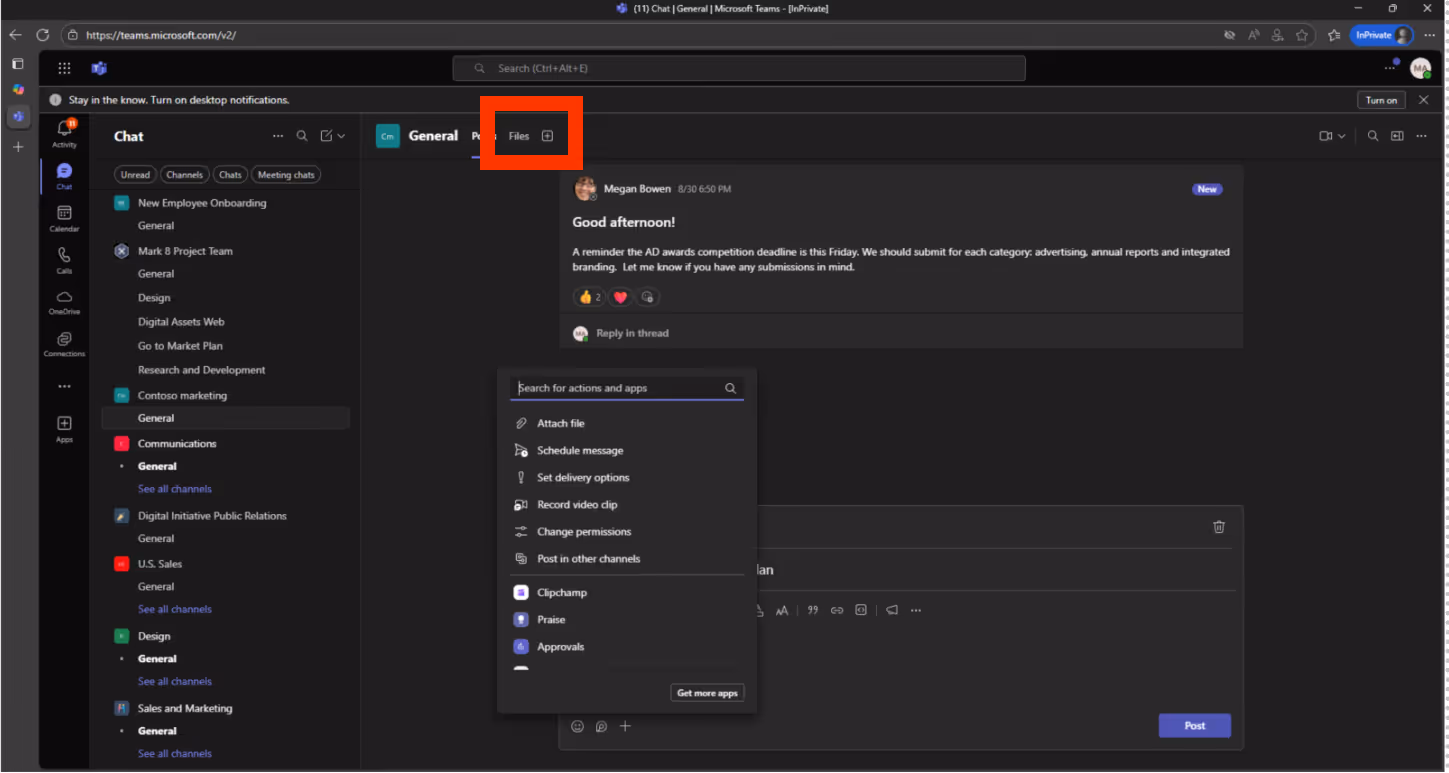Click the Post button
The height and width of the screenshot is (773, 1449).
[x=1195, y=726]
